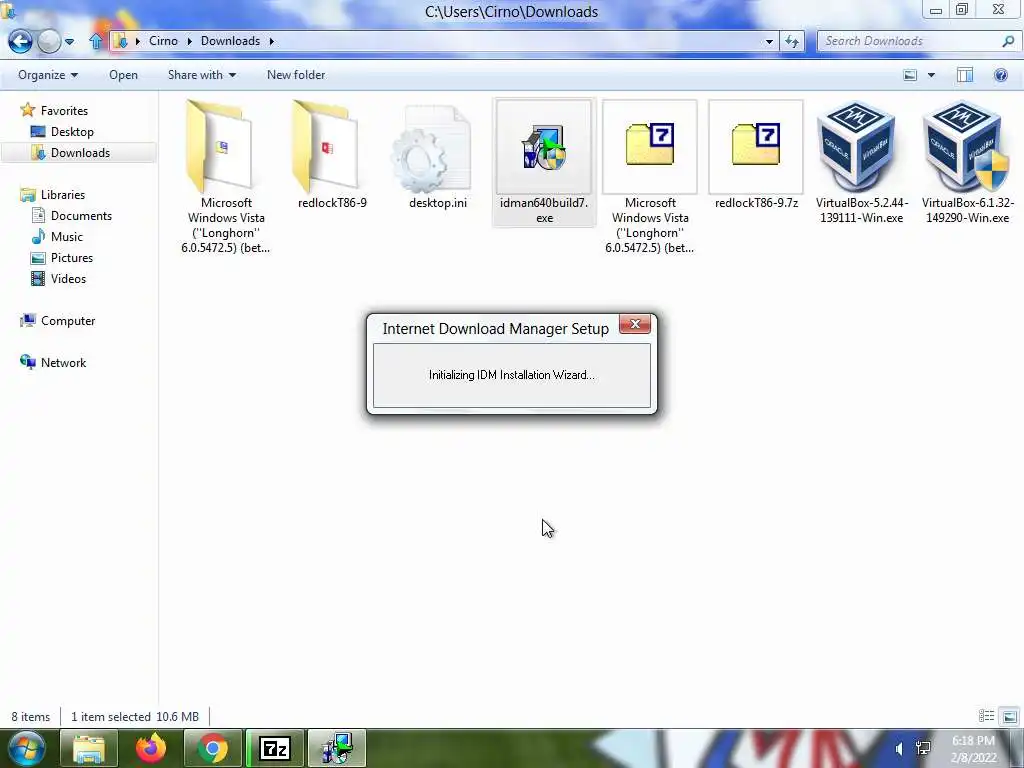1024x768 pixels.
Task: Open the view options dropdown arrow
Action: pyautogui.click(x=931, y=75)
